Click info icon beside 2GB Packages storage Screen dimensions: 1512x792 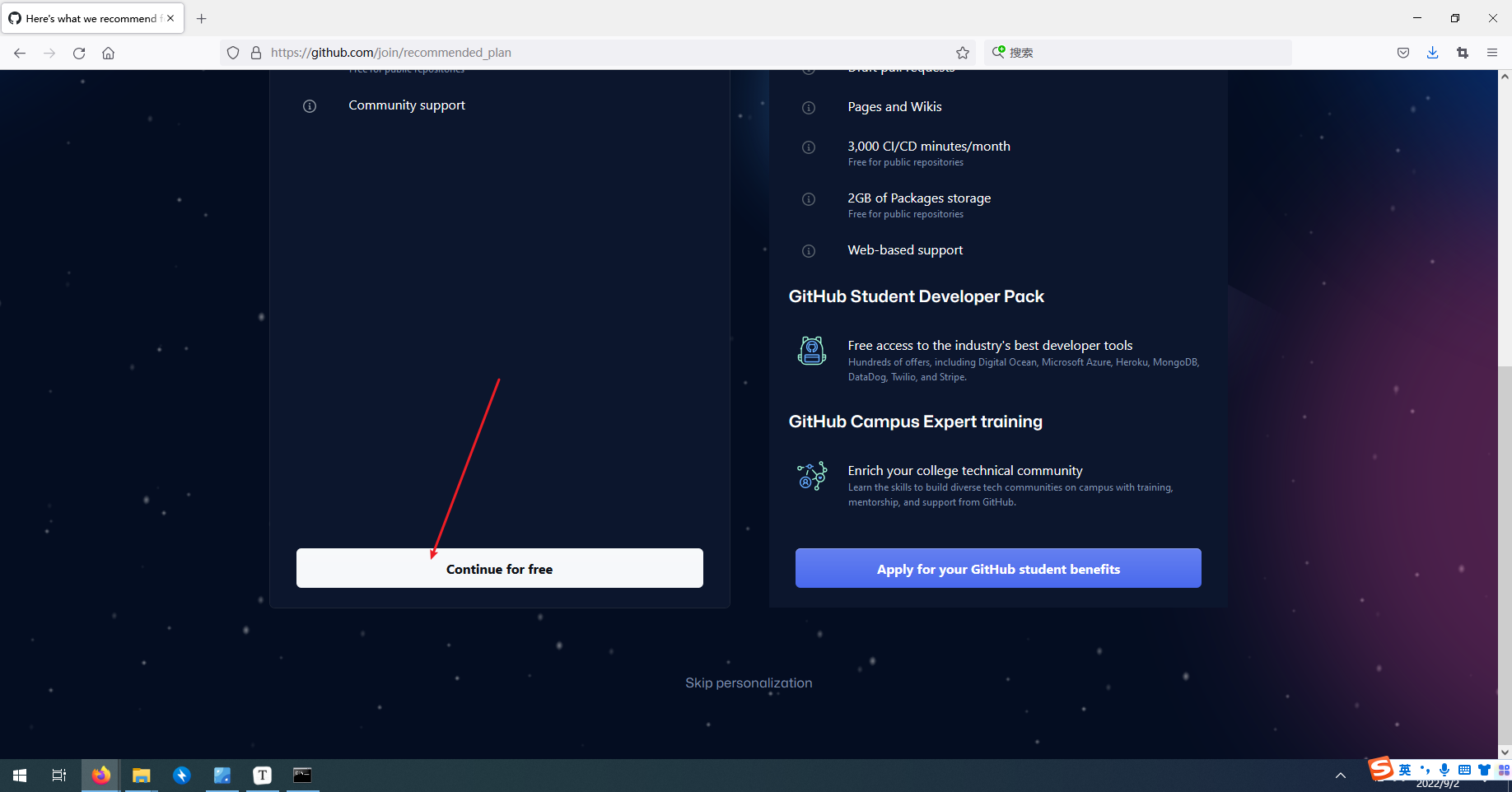coord(809,199)
